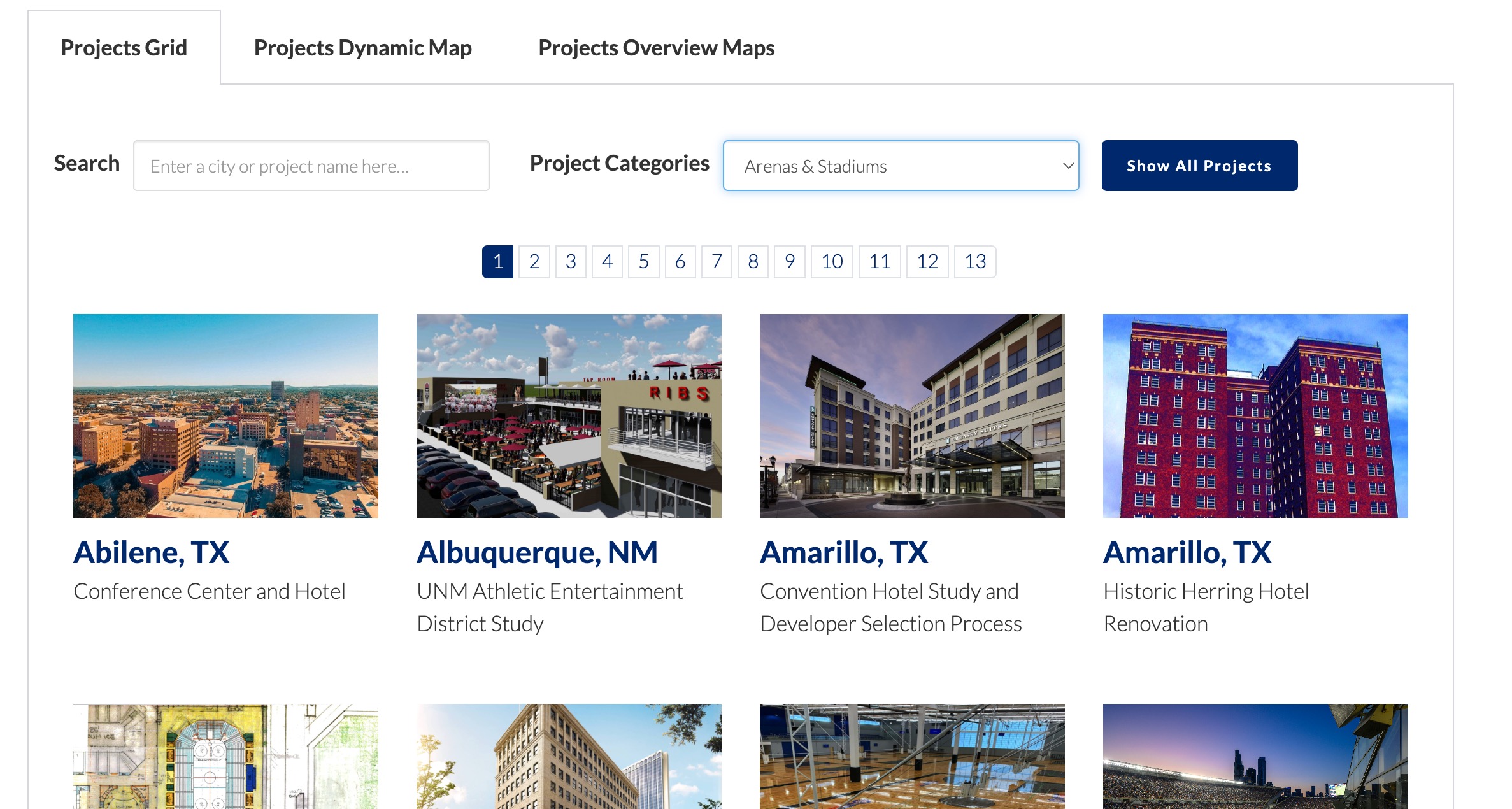This screenshot has height=809, width=1512.
Task: Click 'UNM Athletic Entertainment District Study' text
Action: (550, 607)
